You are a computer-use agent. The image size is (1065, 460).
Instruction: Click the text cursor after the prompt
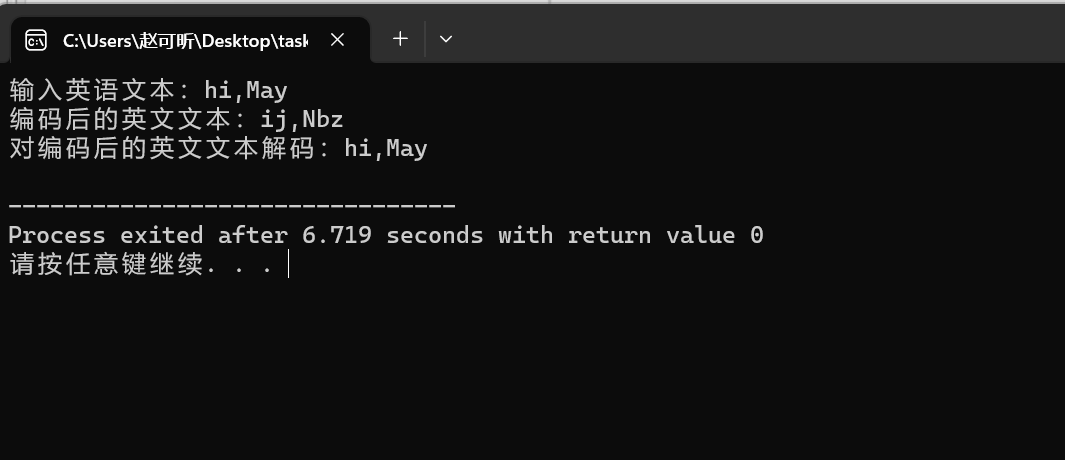289,264
